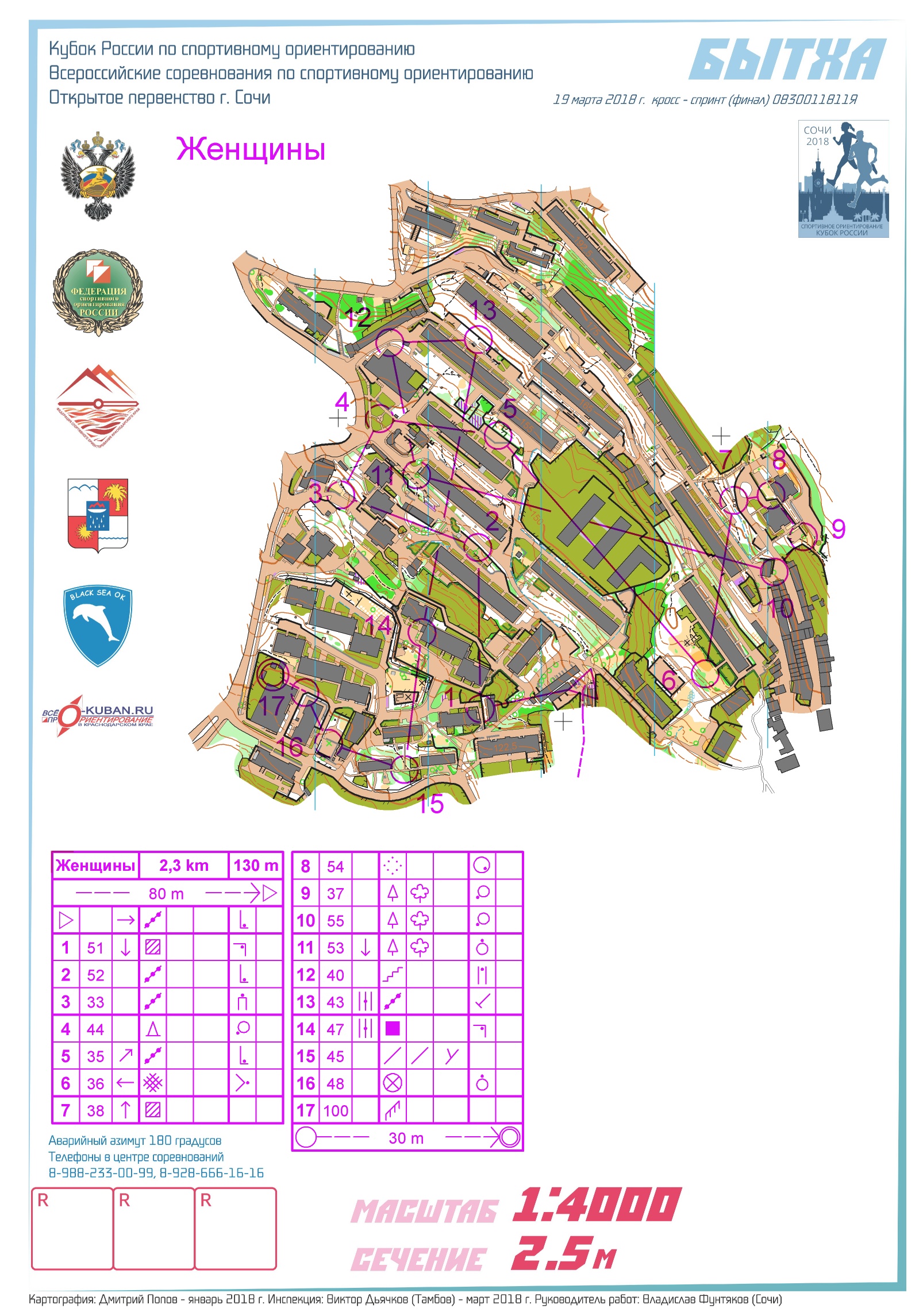Screen dimensions: 923x1316
Task: Click the Федерация спортивного ориентирования России badge
Action: point(98,292)
